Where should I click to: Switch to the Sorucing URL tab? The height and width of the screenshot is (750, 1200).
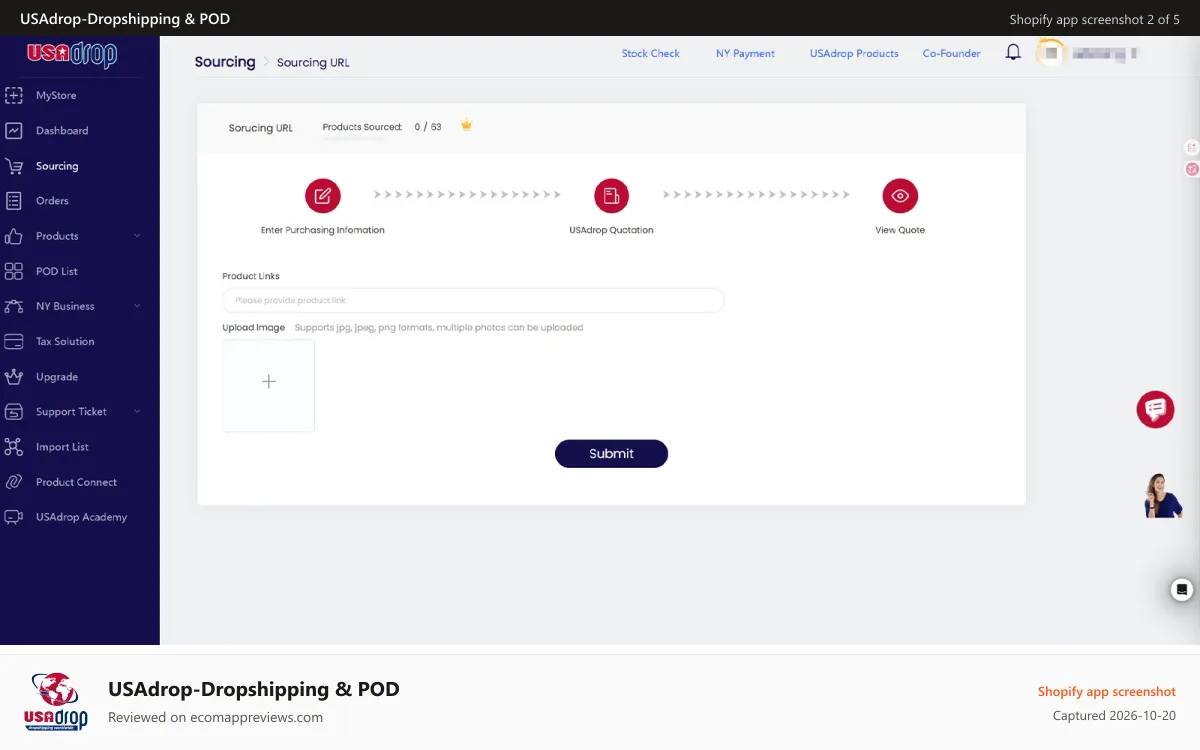tap(261, 128)
